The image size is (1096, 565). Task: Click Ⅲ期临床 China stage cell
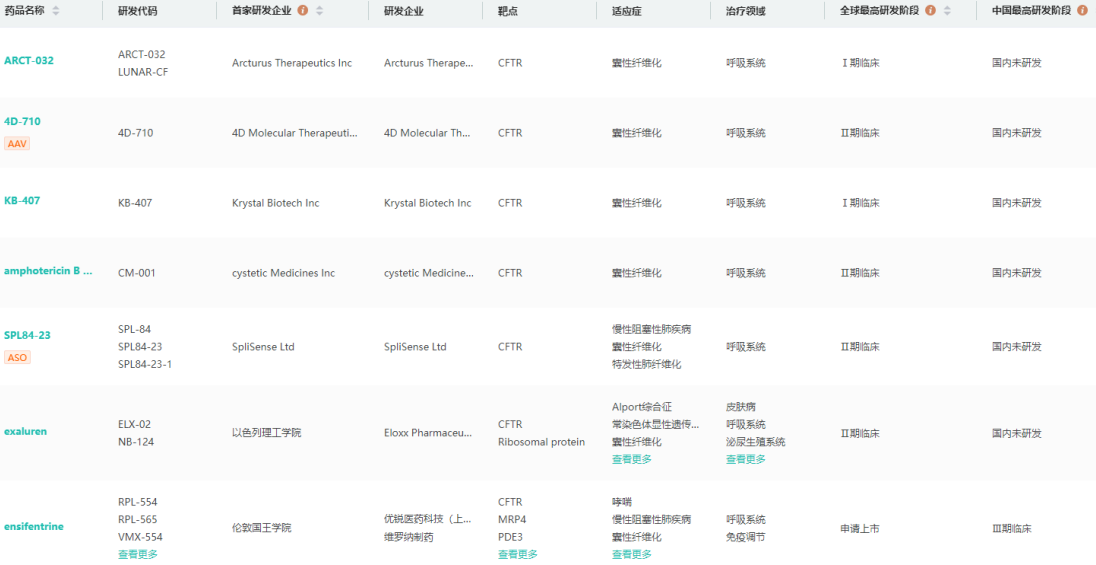tap(1011, 528)
